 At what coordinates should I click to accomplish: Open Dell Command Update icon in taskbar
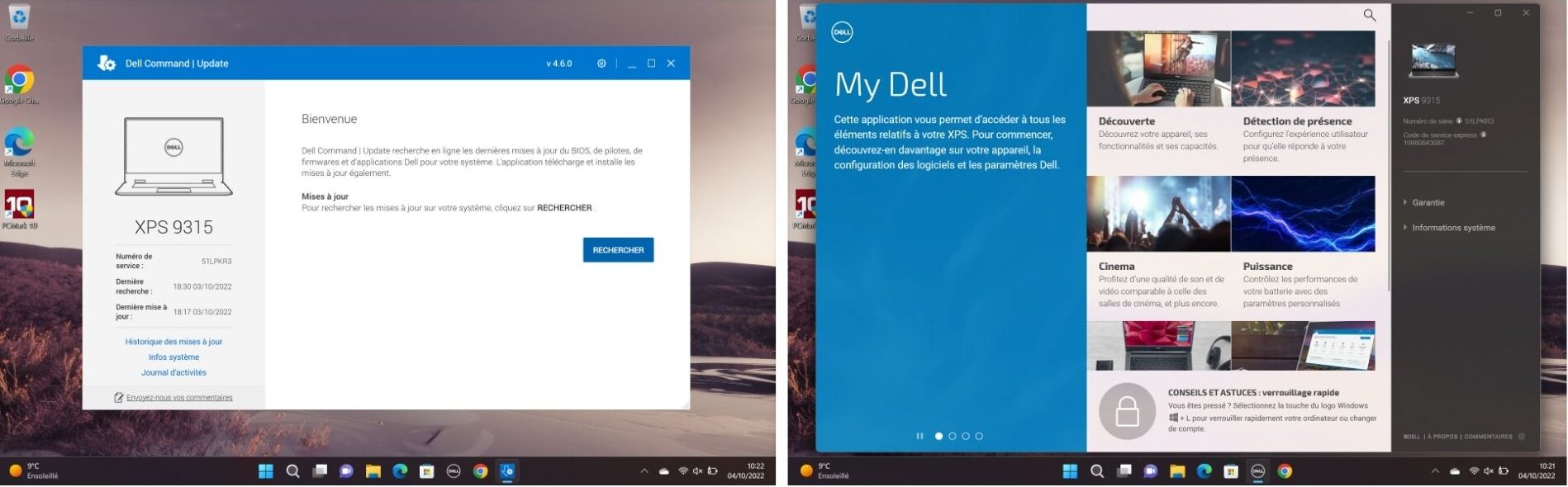pos(507,471)
